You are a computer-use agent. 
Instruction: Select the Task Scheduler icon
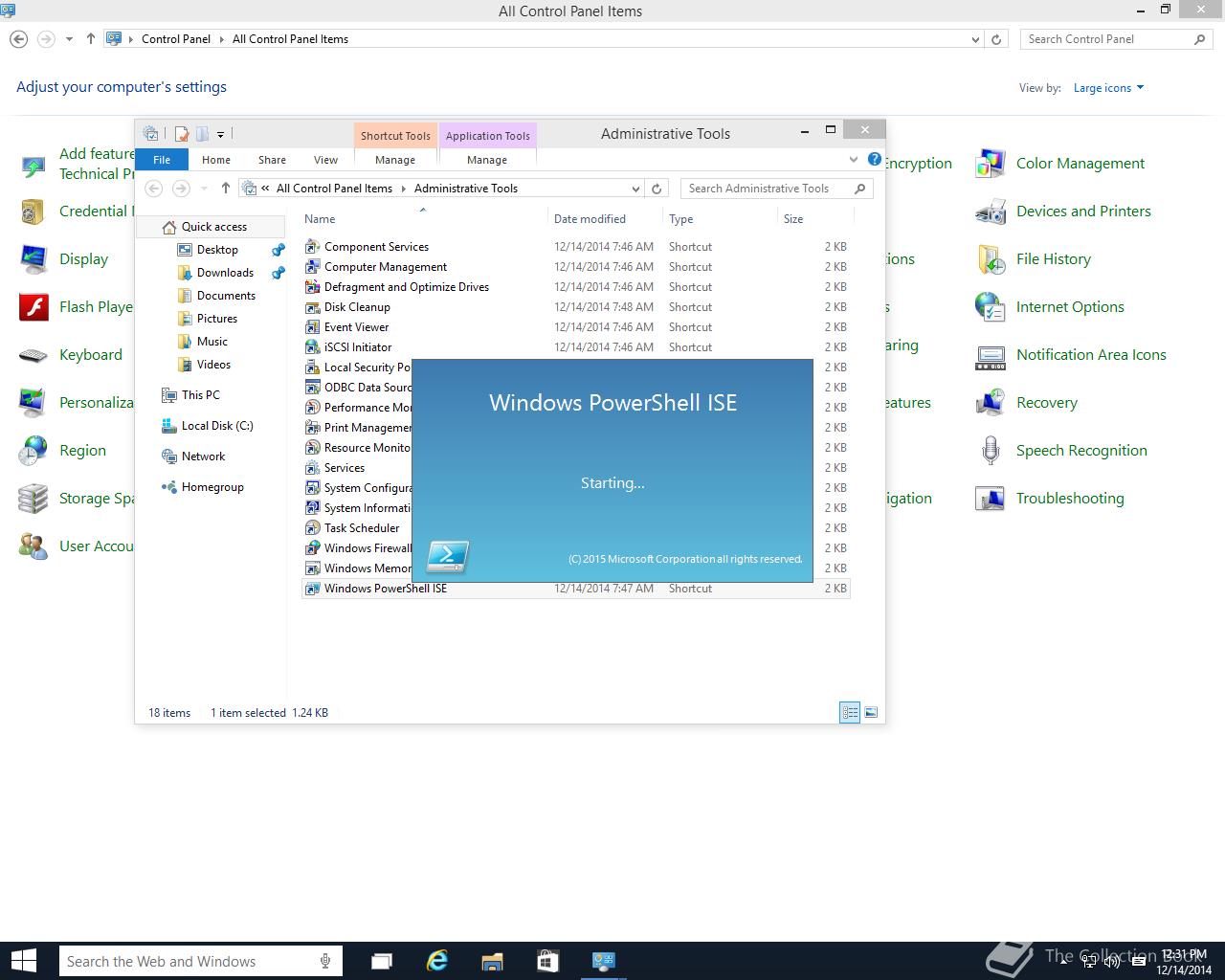tap(312, 528)
